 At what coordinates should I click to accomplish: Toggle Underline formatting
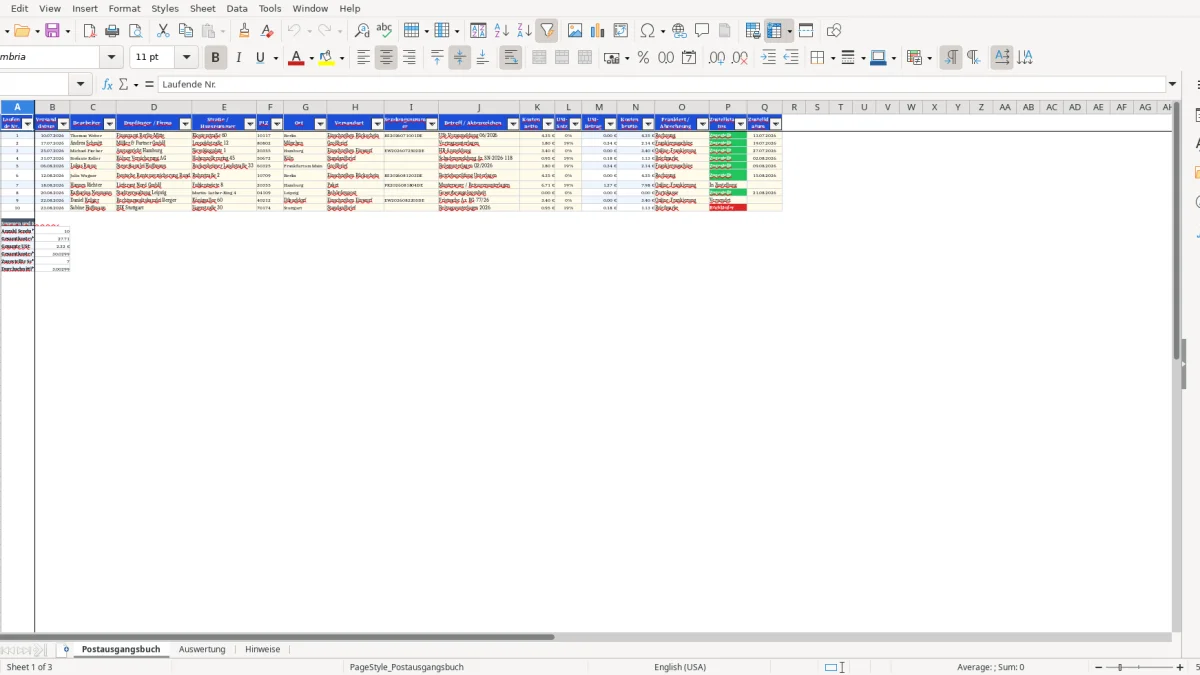(x=260, y=58)
